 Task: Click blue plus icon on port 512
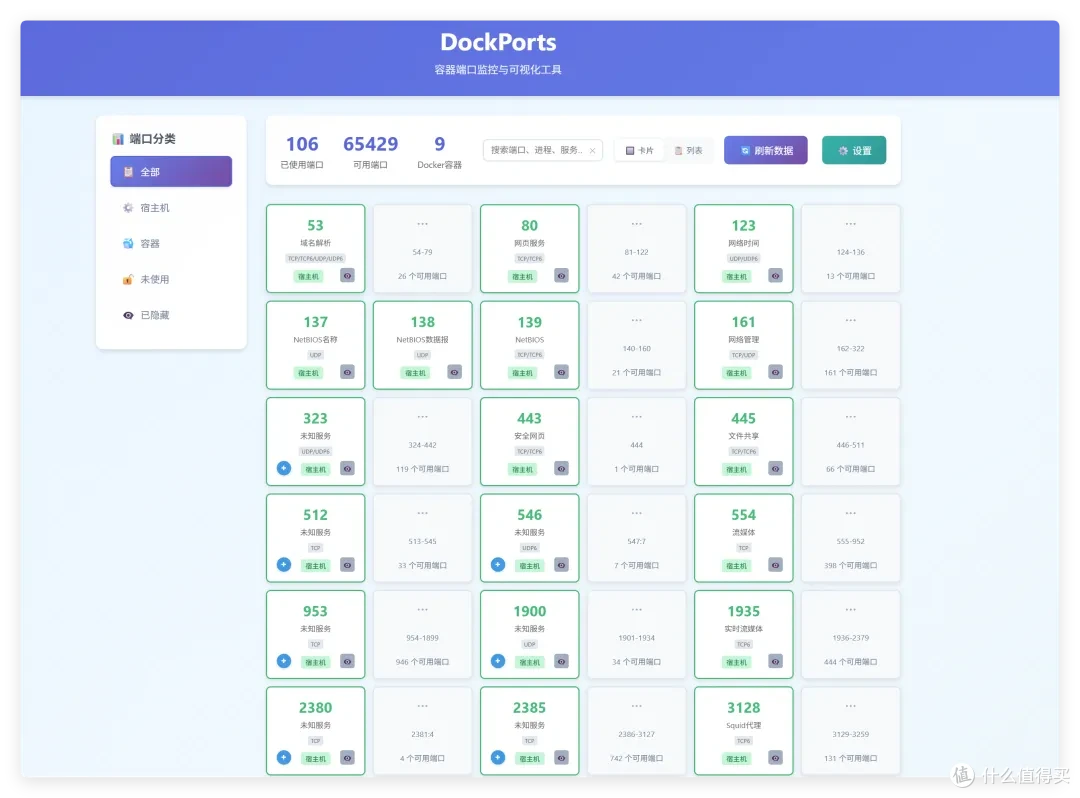point(284,565)
